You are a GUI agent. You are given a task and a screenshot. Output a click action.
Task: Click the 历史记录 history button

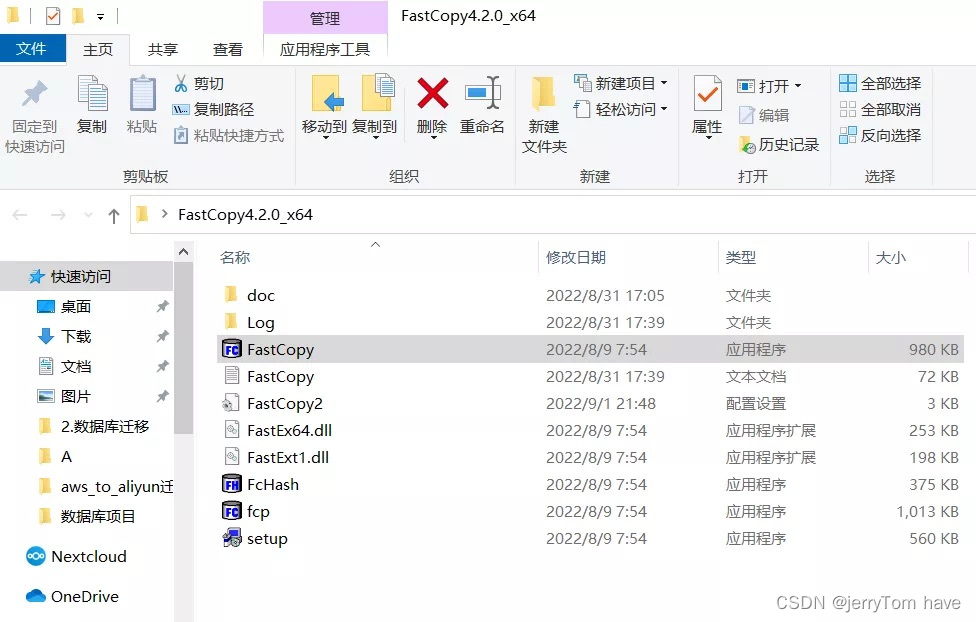click(x=779, y=144)
